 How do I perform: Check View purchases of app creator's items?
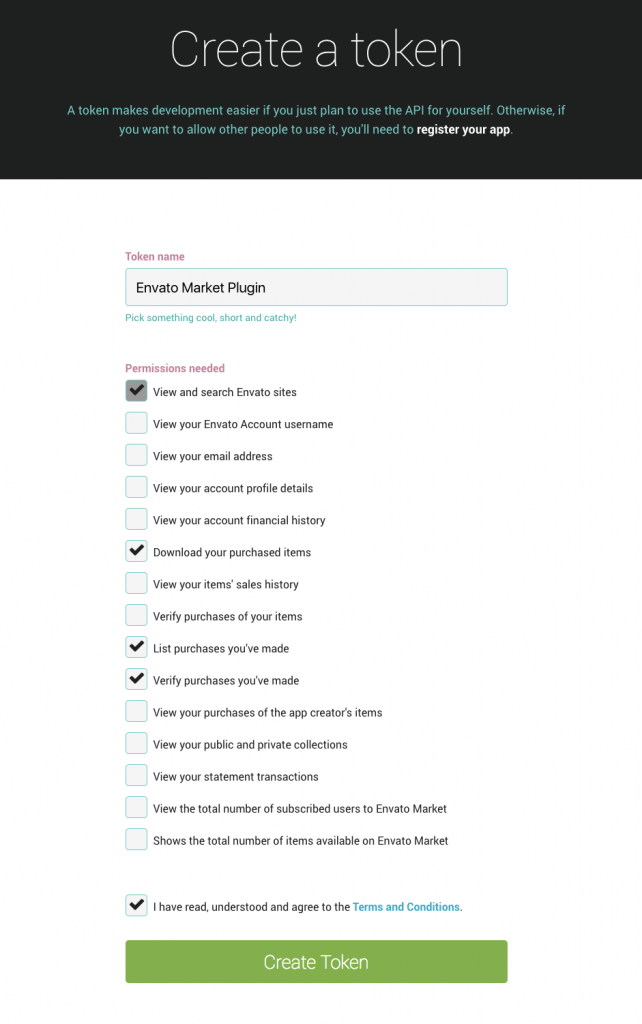136,711
